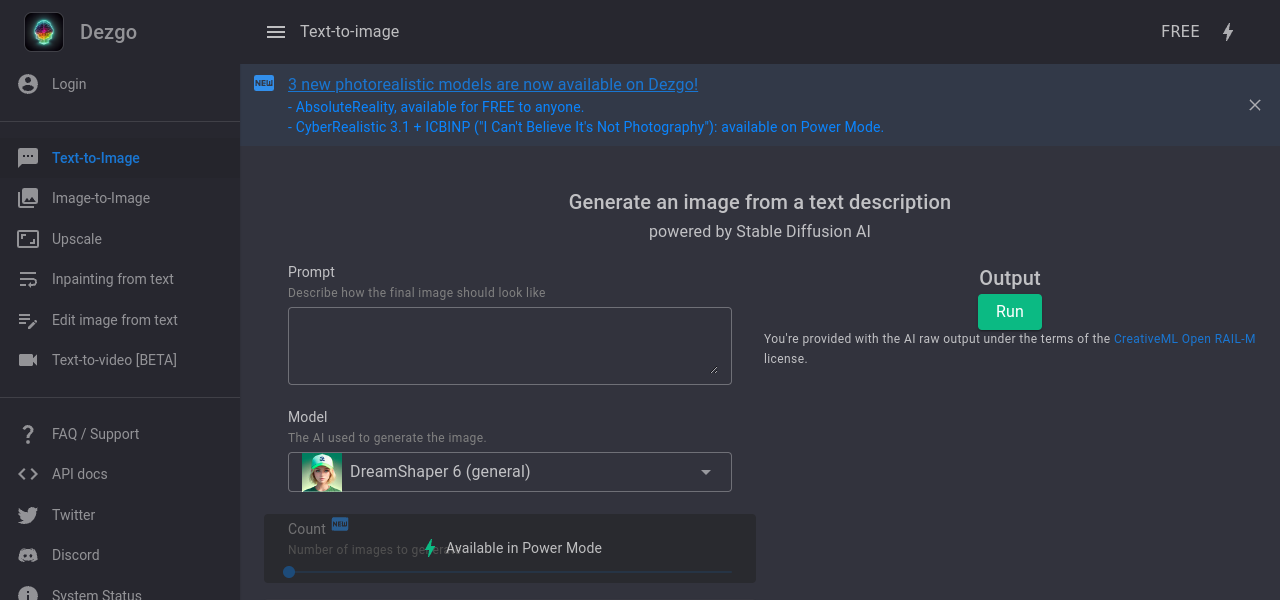The height and width of the screenshot is (600, 1280).
Task: Toggle the hamburger navigation menu
Action: click(276, 32)
